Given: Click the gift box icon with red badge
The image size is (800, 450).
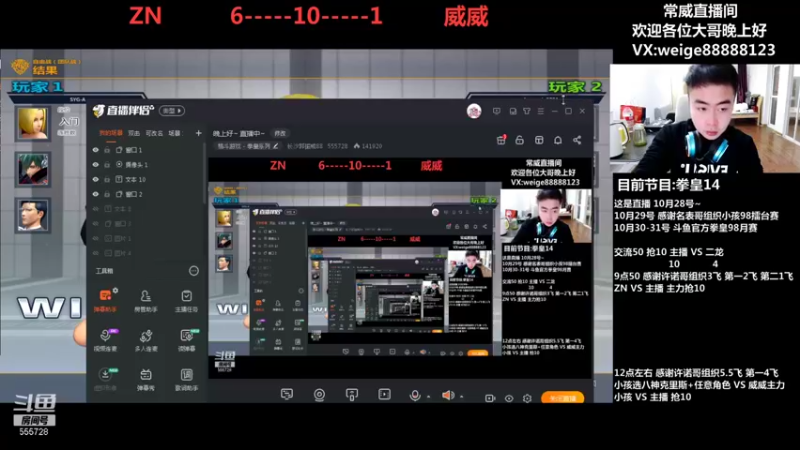Looking at the screenshot, I should pyautogui.click(x=501, y=140).
